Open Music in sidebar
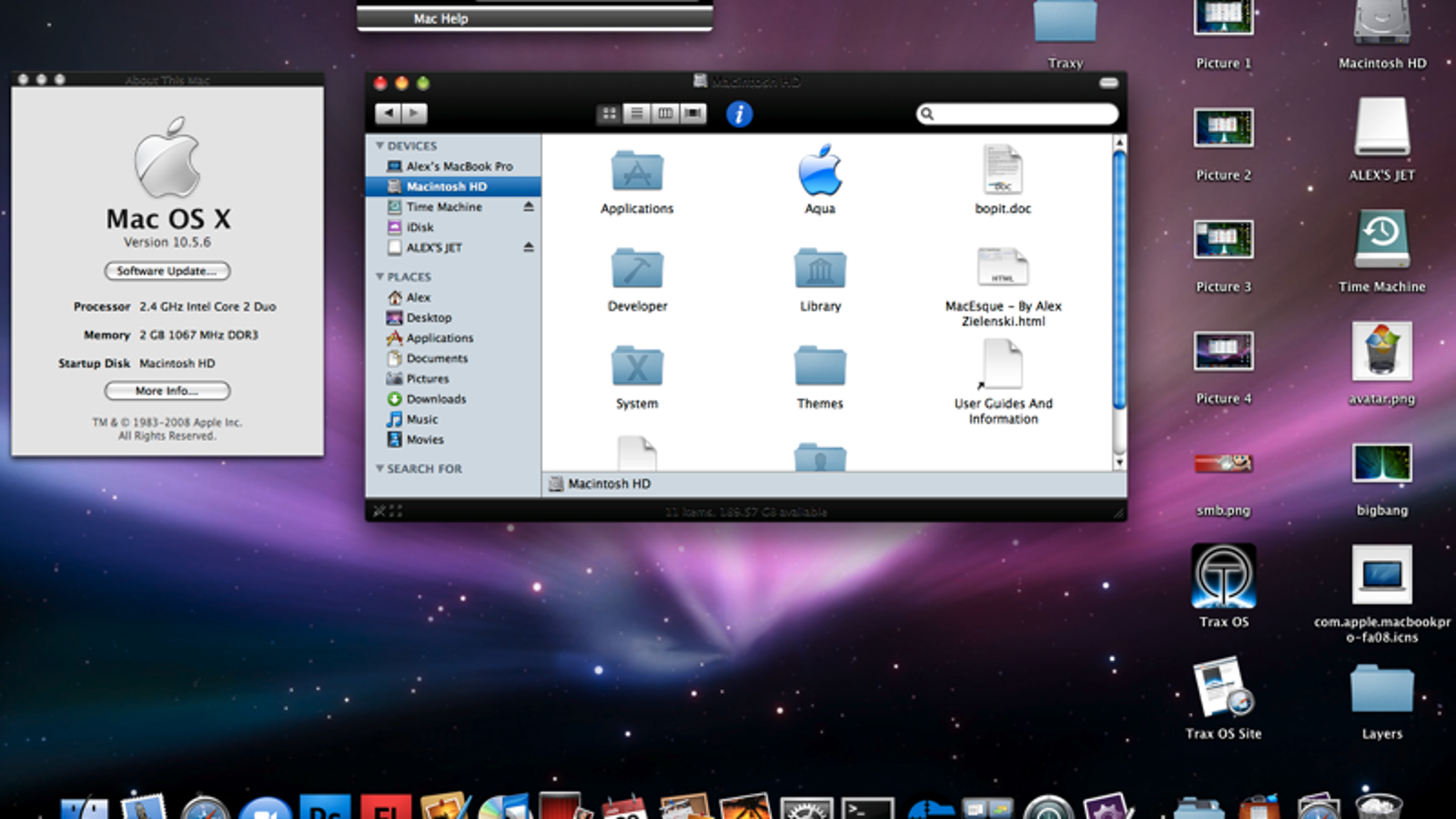This screenshot has width=1456, height=819. pos(453,419)
